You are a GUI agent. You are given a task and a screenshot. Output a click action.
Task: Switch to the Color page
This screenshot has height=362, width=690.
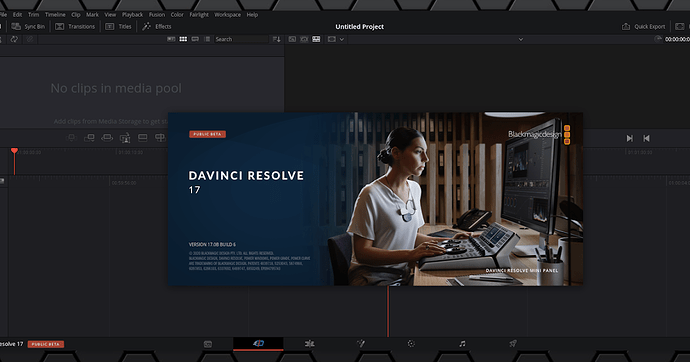411,344
